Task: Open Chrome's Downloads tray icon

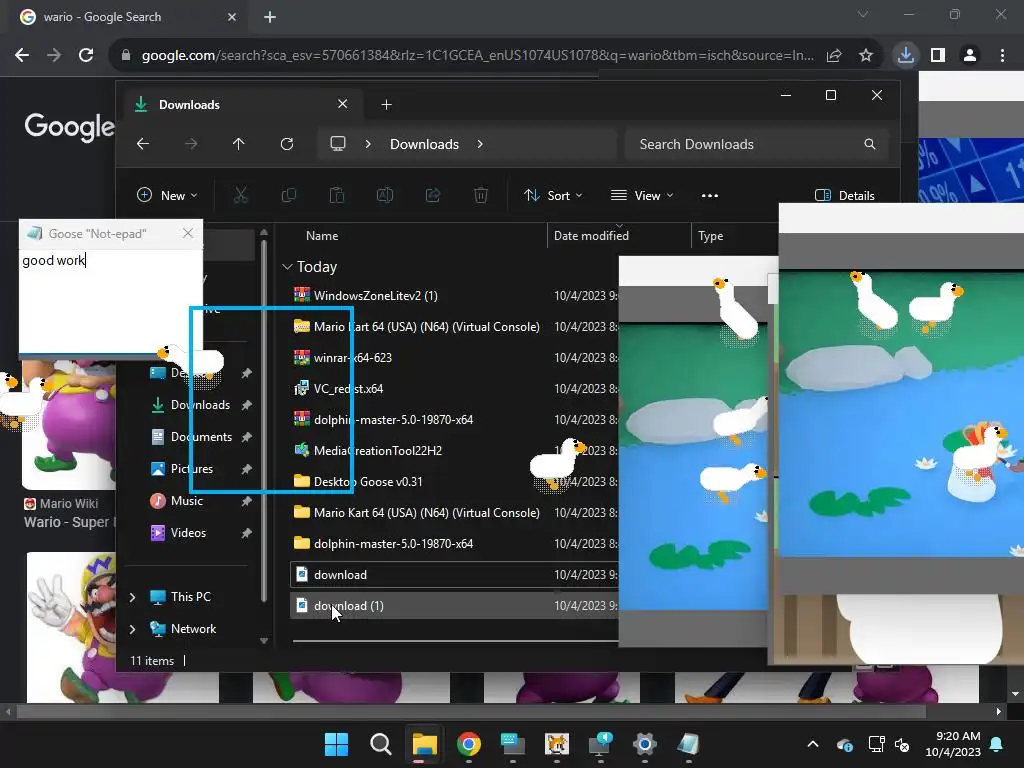Action: click(906, 56)
